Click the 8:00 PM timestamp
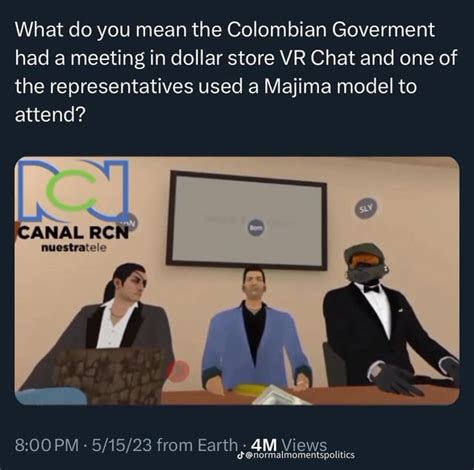 pyautogui.click(x=47, y=445)
